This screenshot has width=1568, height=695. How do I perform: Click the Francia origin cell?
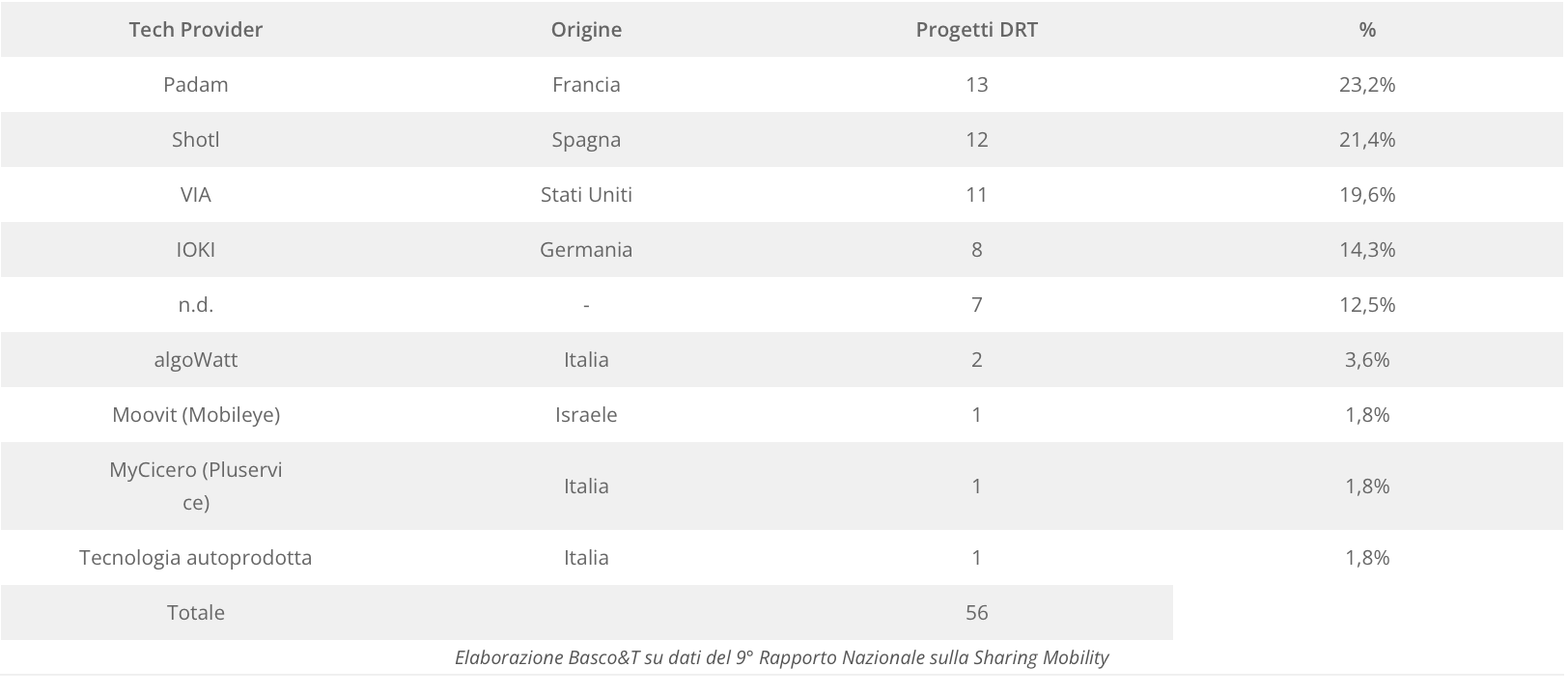(x=586, y=85)
